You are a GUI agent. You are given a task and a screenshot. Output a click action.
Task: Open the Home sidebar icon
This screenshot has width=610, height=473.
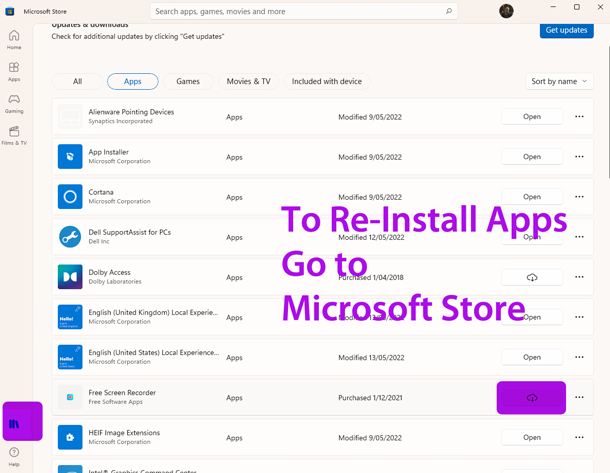click(14, 39)
